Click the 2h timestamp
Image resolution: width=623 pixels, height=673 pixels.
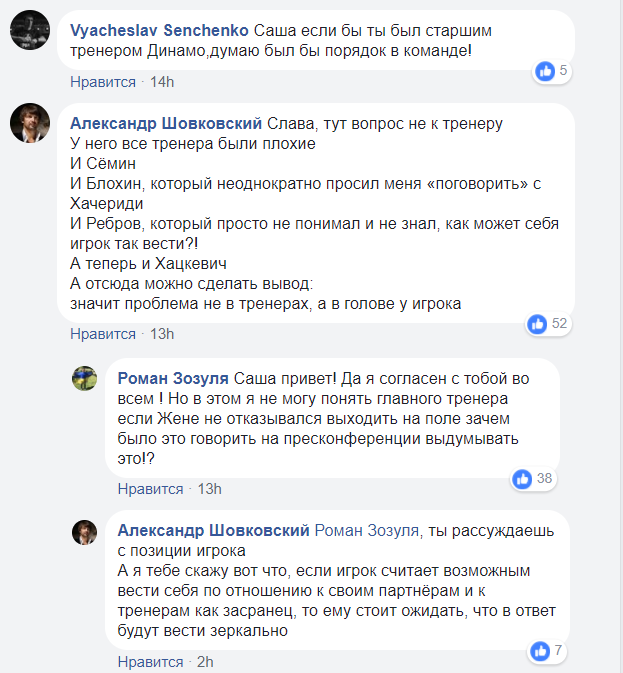click(x=205, y=662)
